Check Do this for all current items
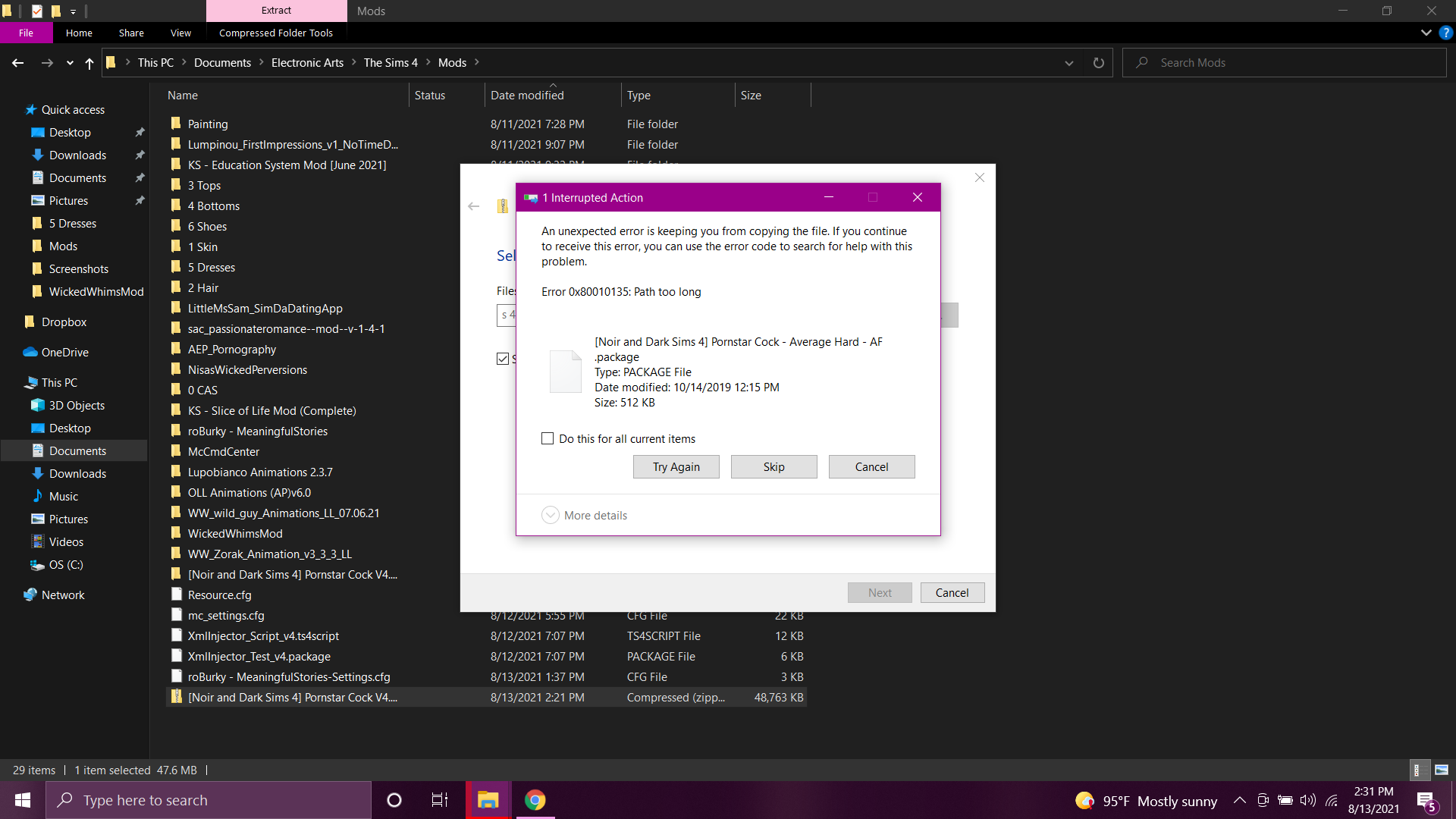1456x819 pixels. pyautogui.click(x=548, y=438)
